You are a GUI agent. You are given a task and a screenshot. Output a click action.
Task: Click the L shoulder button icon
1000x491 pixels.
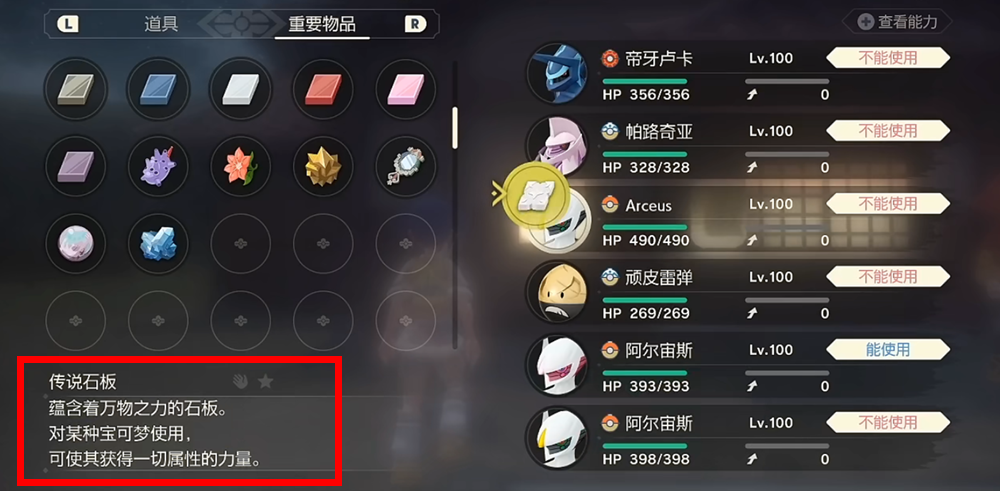tap(68, 24)
